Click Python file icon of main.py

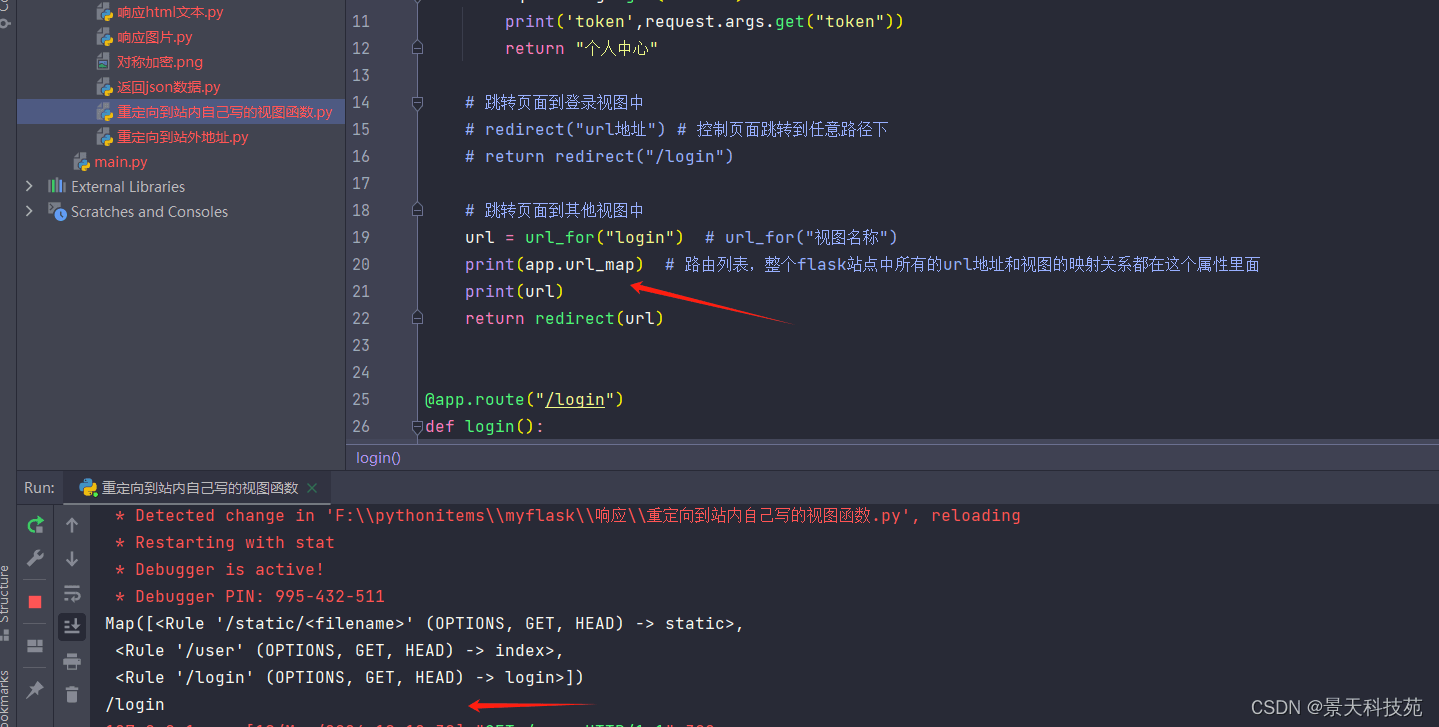tap(81, 162)
